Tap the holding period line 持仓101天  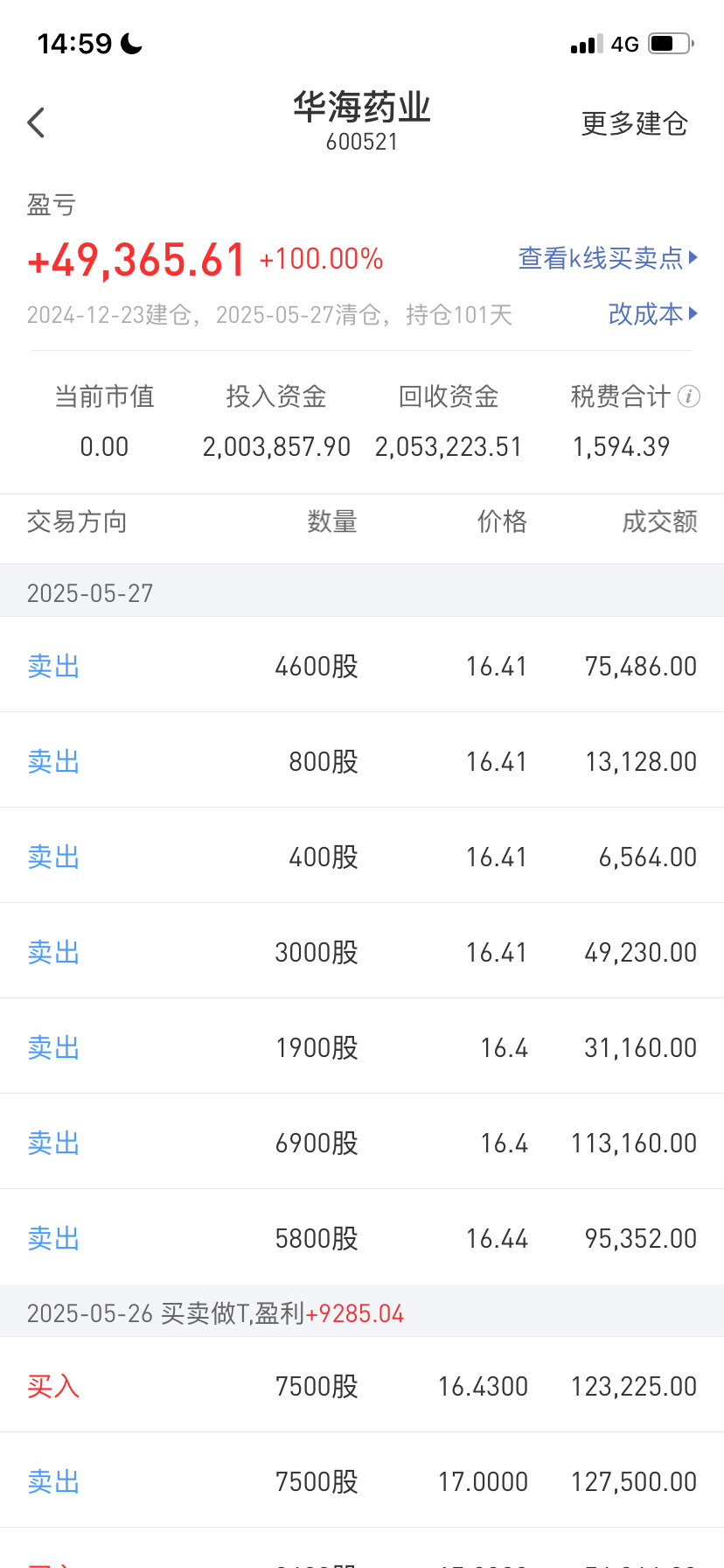coord(269,314)
